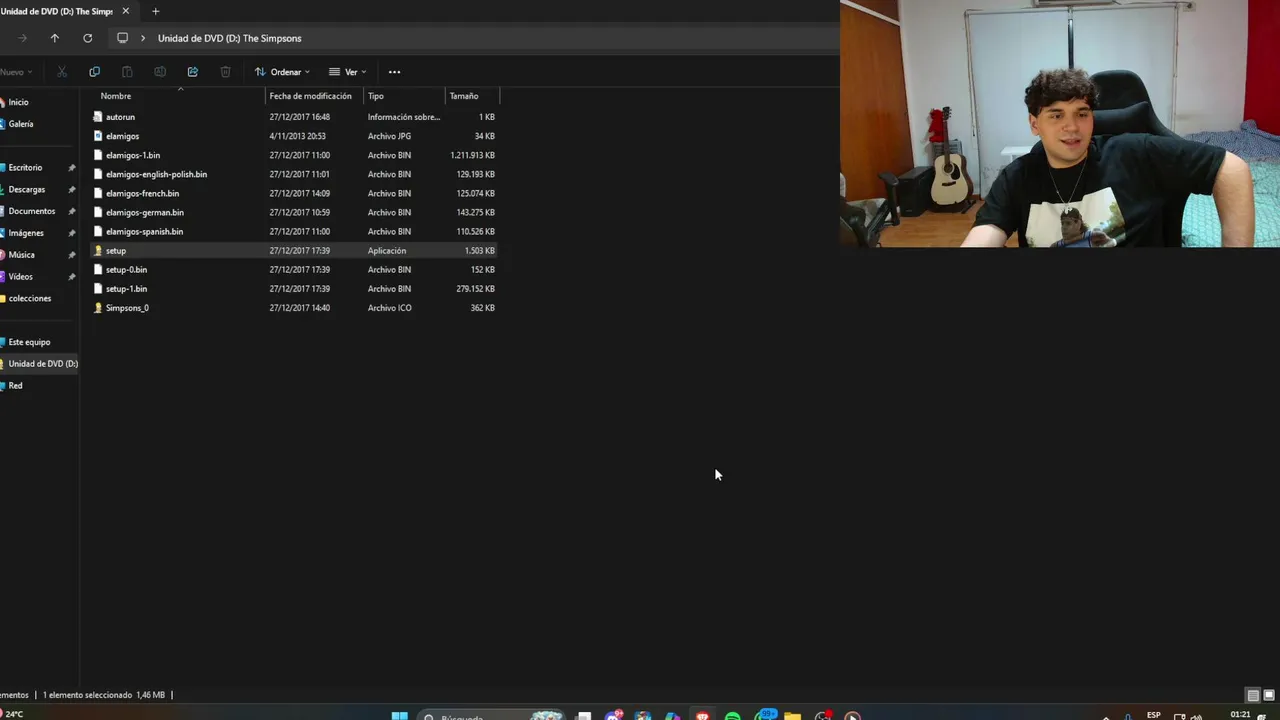The width and height of the screenshot is (1280, 720).
Task: Open Spotify from the taskbar
Action: [x=733, y=716]
